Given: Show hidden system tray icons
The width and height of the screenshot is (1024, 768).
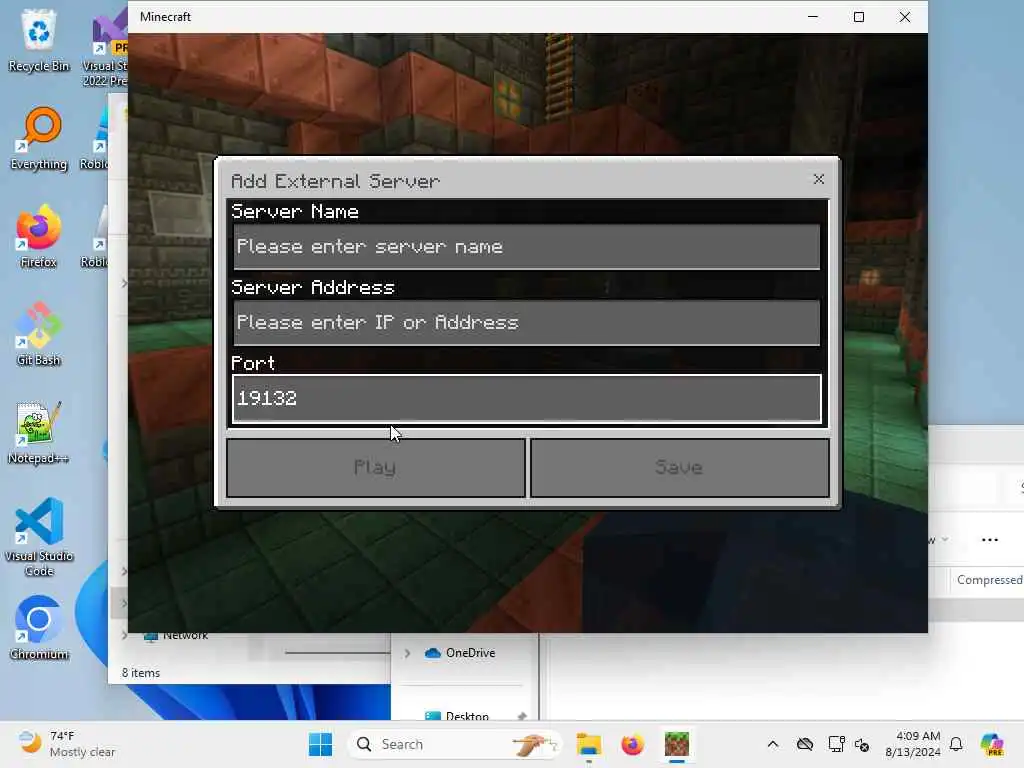Looking at the screenshot, I should (773, 744).
